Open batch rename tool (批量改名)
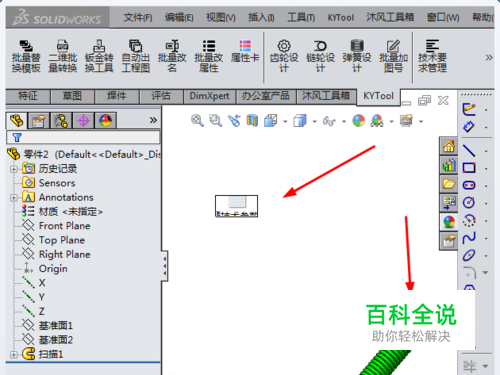Screen dimensions: 500x375 click(172, 56)
